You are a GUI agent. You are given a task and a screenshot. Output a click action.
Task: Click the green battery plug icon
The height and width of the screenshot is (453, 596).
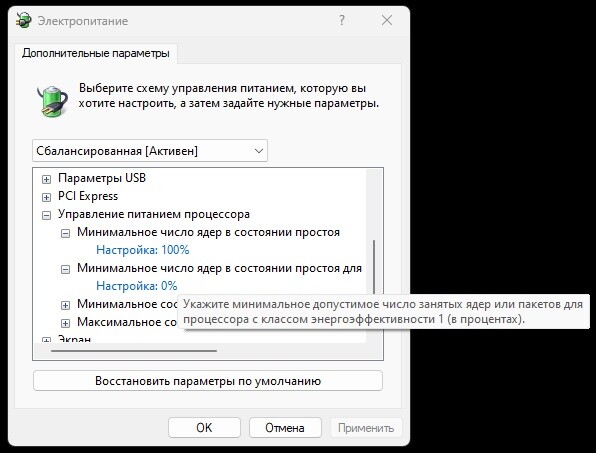pyautogui.click(x=52, y=100)
